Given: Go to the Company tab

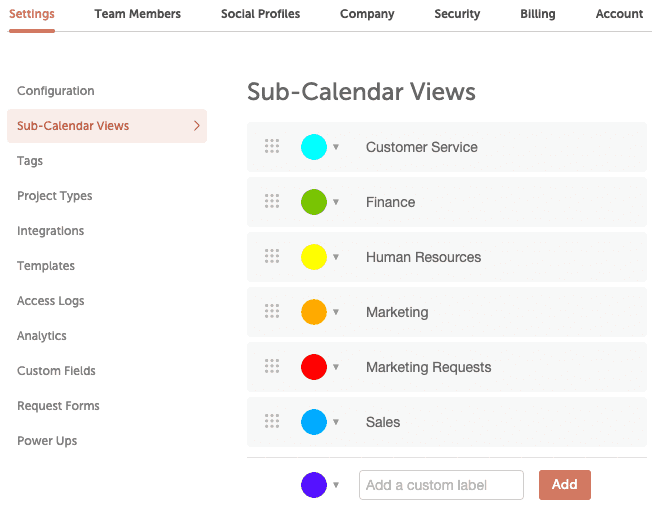Looking at the screenshot, I should coord(367,14).
